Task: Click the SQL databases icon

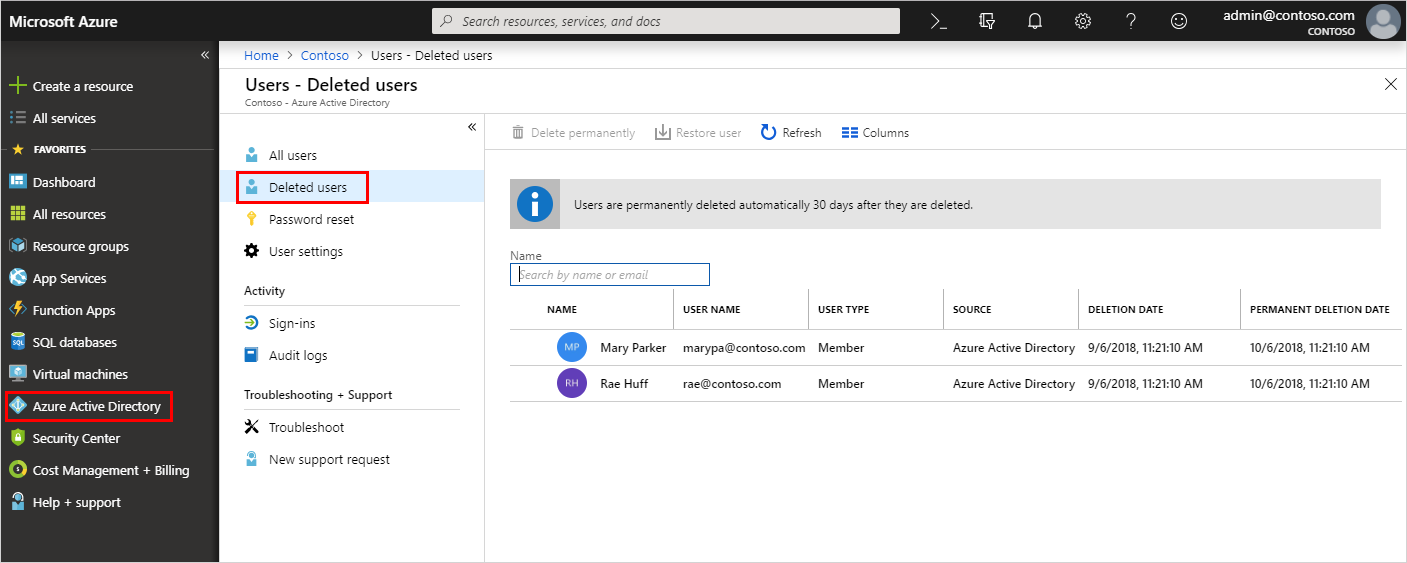Action: coord(17,342)
